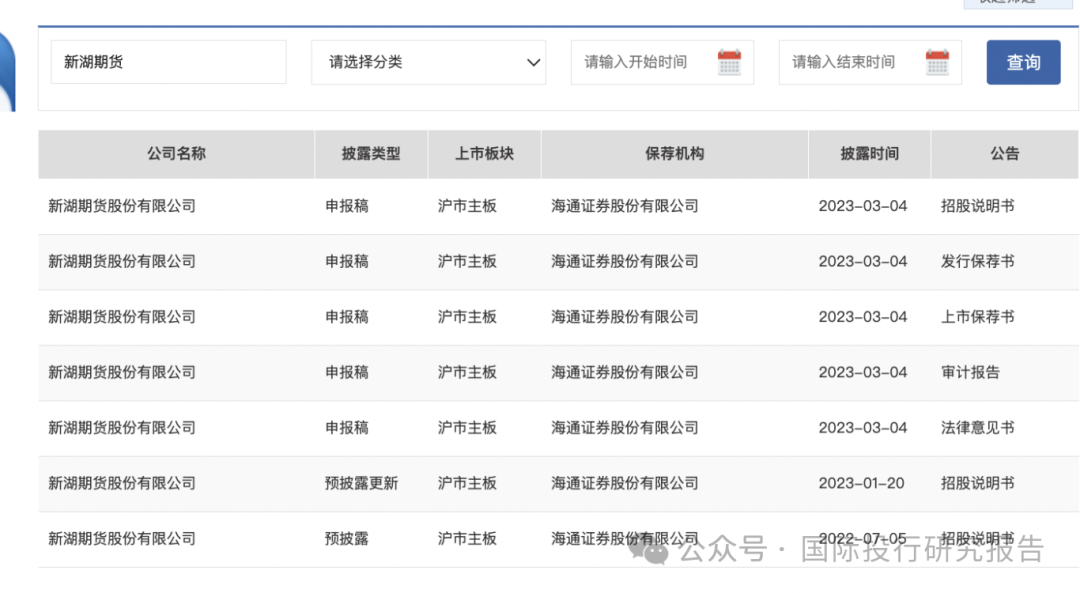
Task: Click the 披露时间 column header
Action: click(x=869, y=154)
